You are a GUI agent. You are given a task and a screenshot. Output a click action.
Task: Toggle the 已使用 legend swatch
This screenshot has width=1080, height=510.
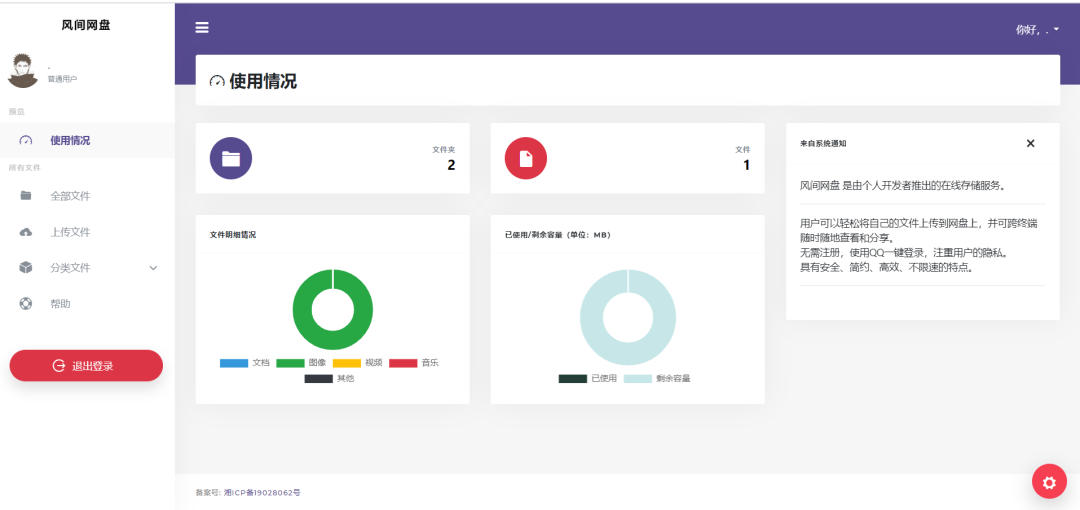(572, 379)
